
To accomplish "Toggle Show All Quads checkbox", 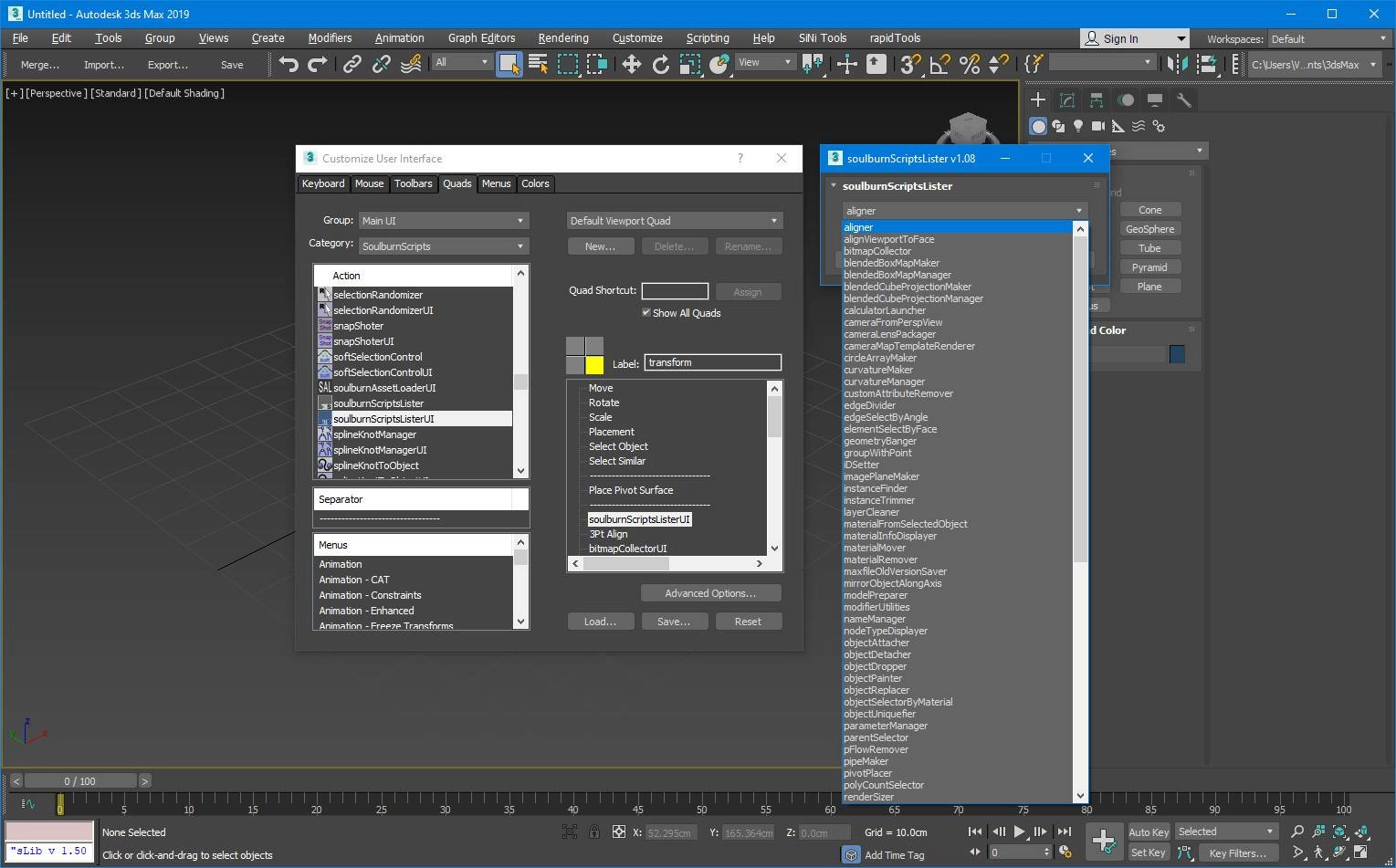I will pyautogui.click(x=646, y=313).
